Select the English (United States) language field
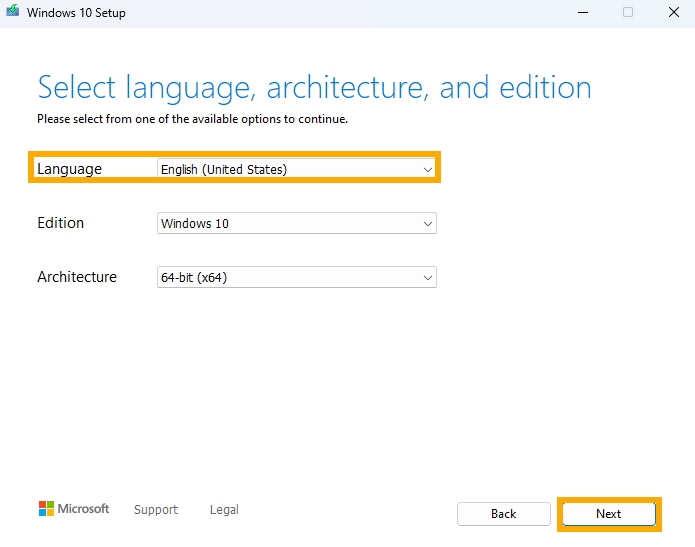 (297, 169)
